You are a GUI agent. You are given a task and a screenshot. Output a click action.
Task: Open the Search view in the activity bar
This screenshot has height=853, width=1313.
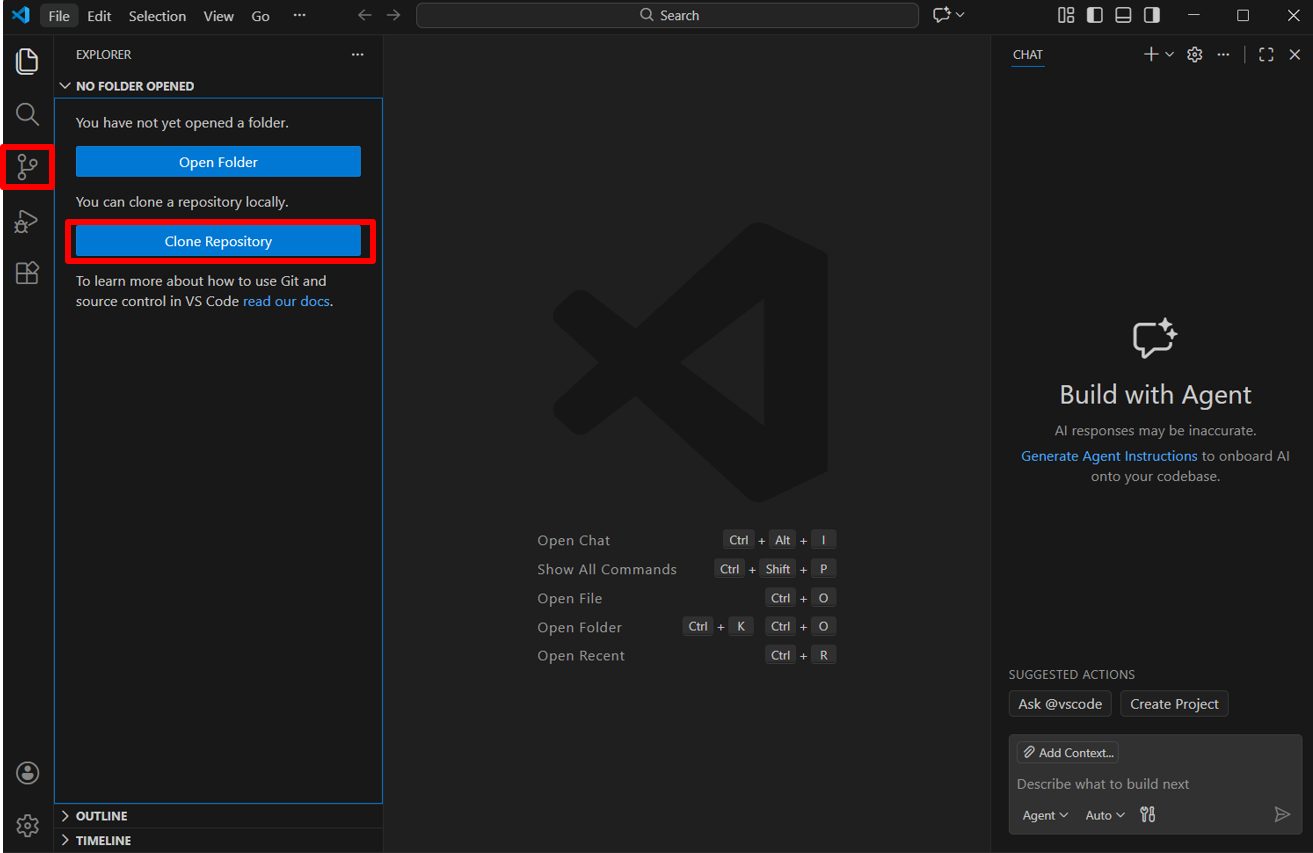pyautogui.click(x=27, y=114)
